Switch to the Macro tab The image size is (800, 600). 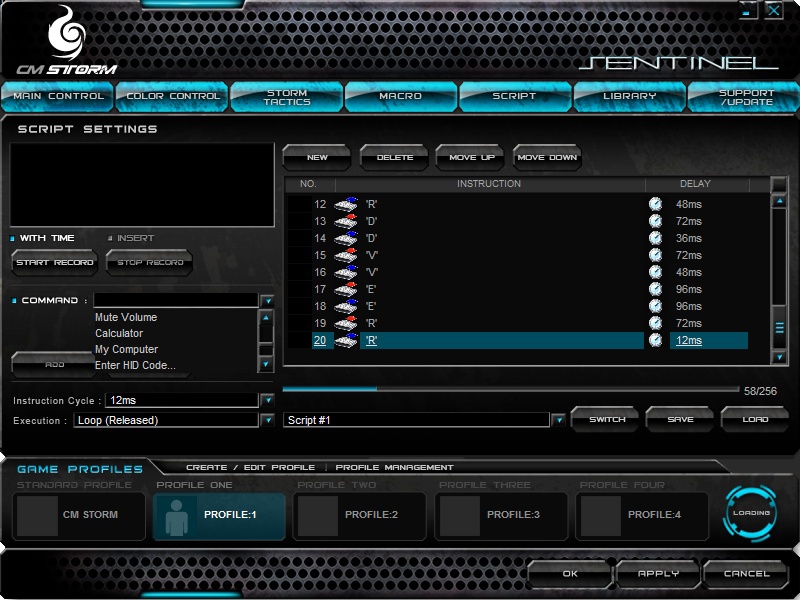coord(401,96)
